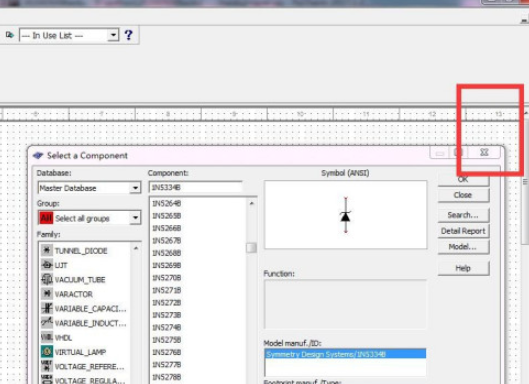This screenshot has height=384, width=529.
Task: Click the Search... button
Action: (463, 215)
